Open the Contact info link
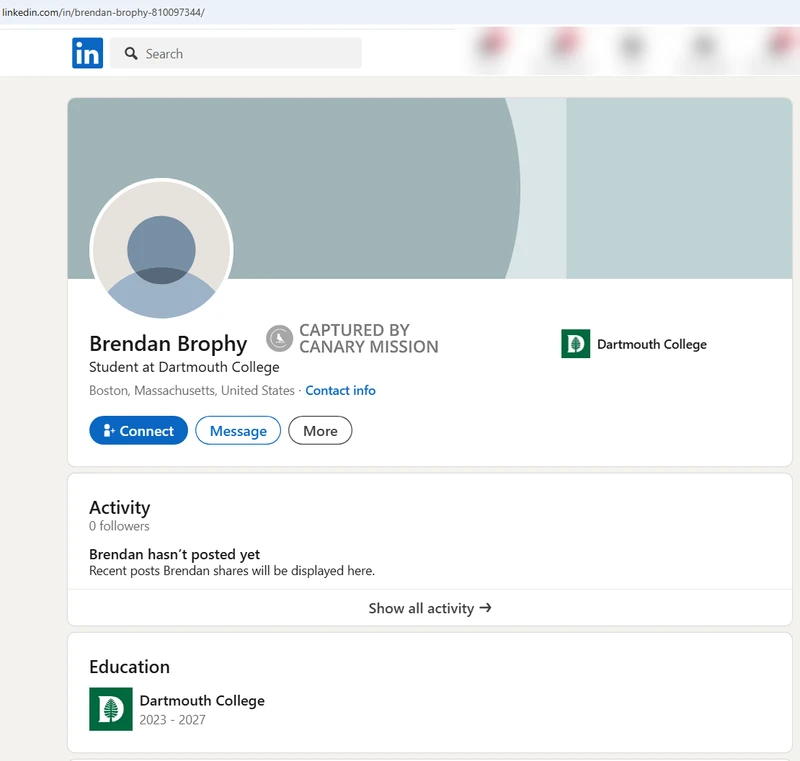 tap(340, 390)
